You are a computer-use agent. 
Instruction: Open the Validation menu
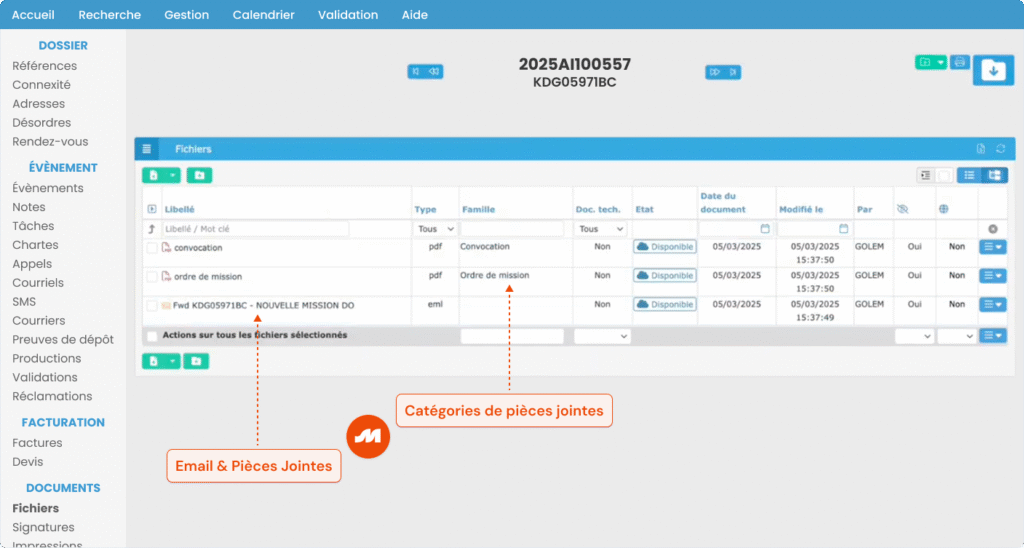coord(348,14)
